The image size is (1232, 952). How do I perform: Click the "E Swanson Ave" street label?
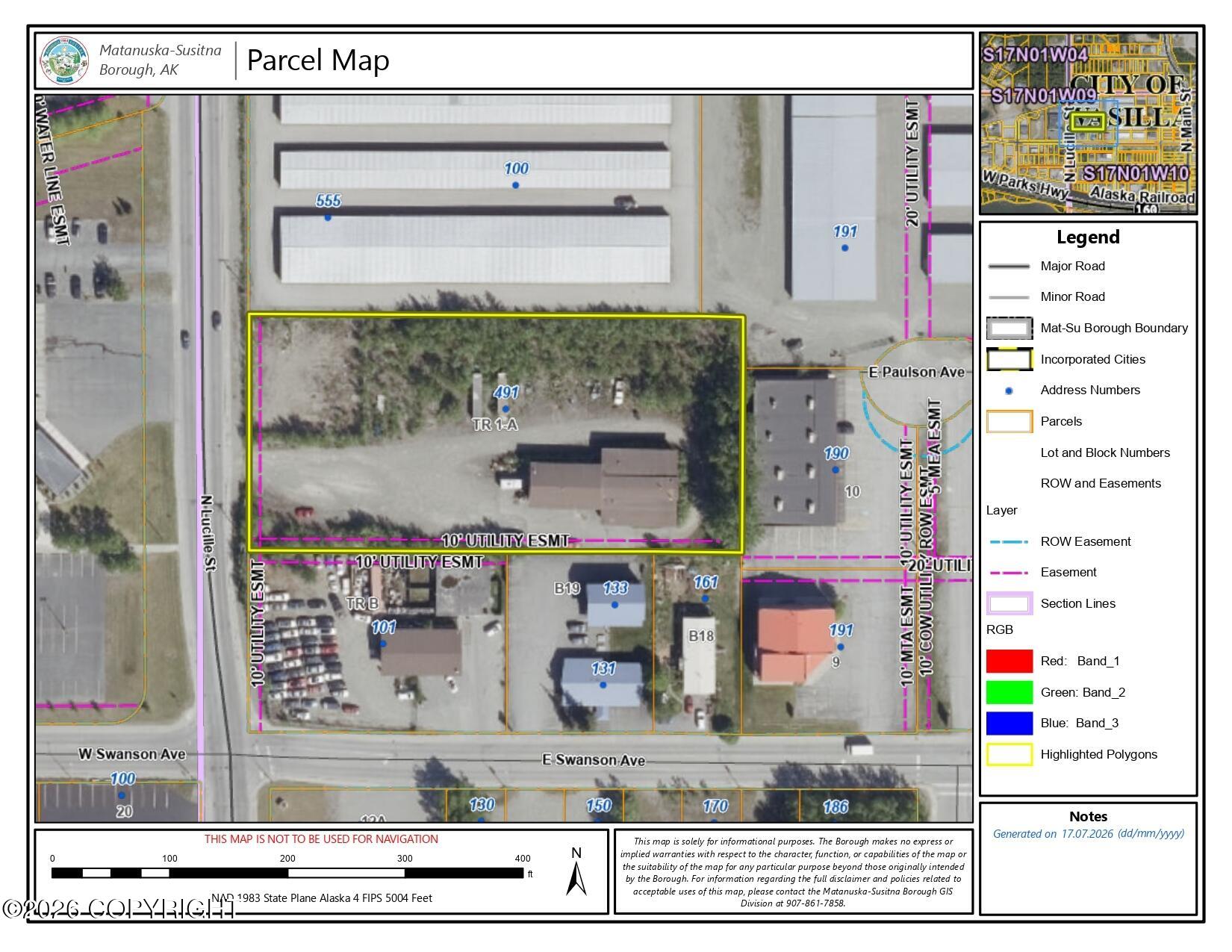point(594,760)
